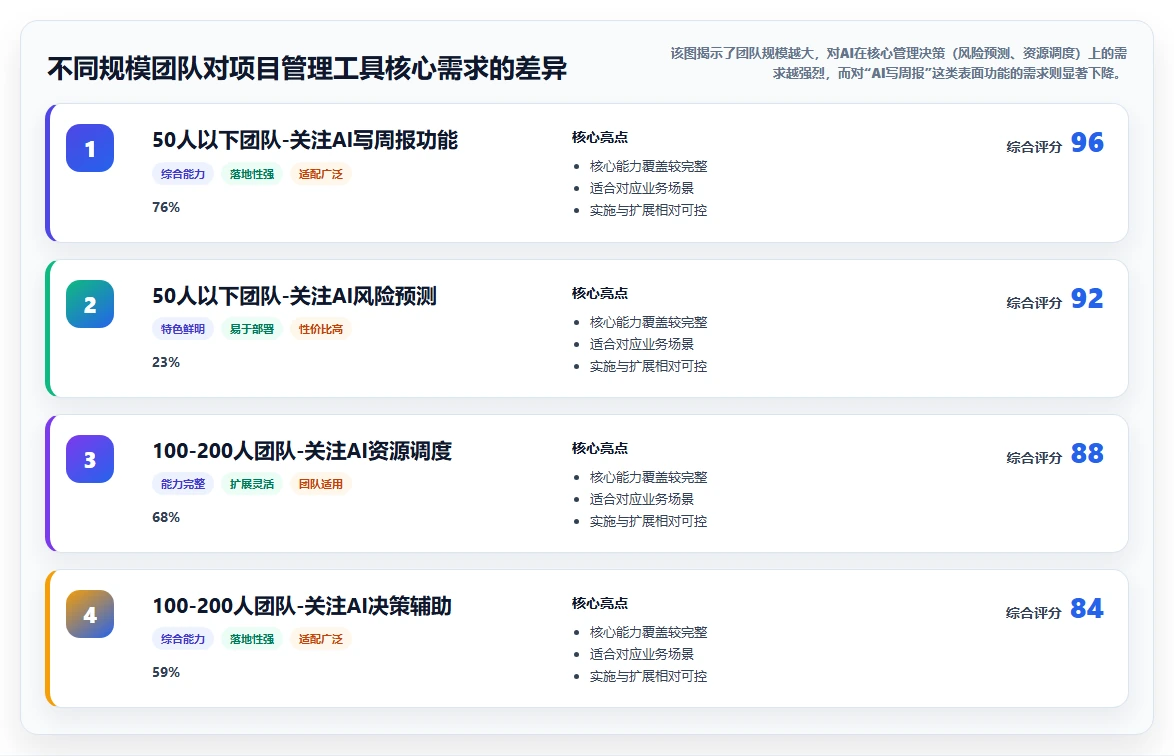Click the 23% value
Image resolution: width=1174 pixels, height=756 pixels.
tap(166, 362)
